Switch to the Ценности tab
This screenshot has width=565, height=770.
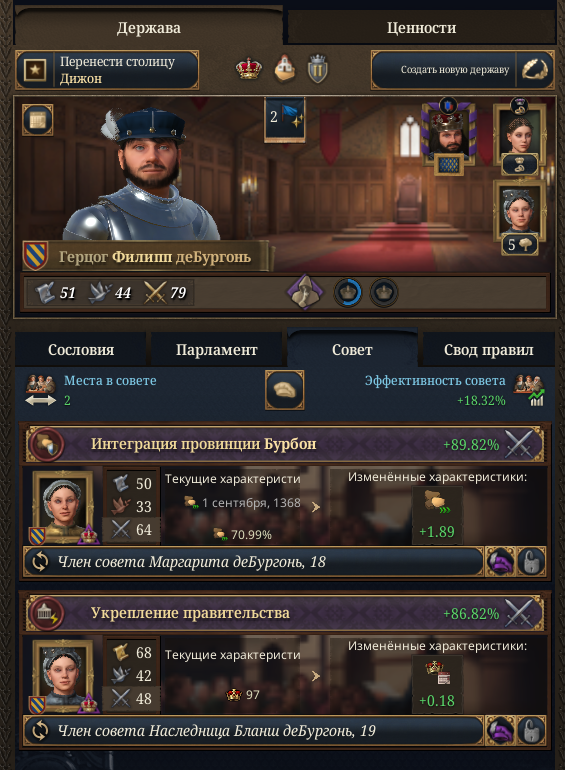421,28
